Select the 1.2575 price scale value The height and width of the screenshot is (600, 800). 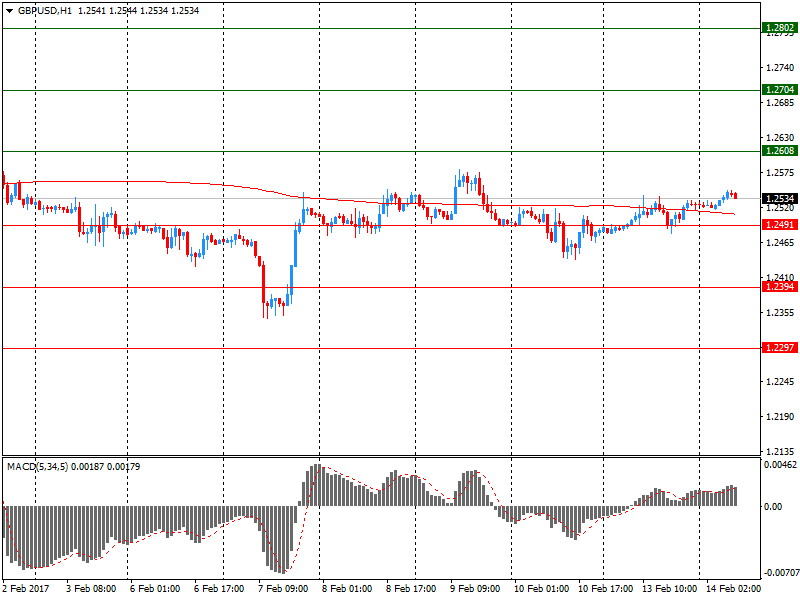click(x=780, y=173)
